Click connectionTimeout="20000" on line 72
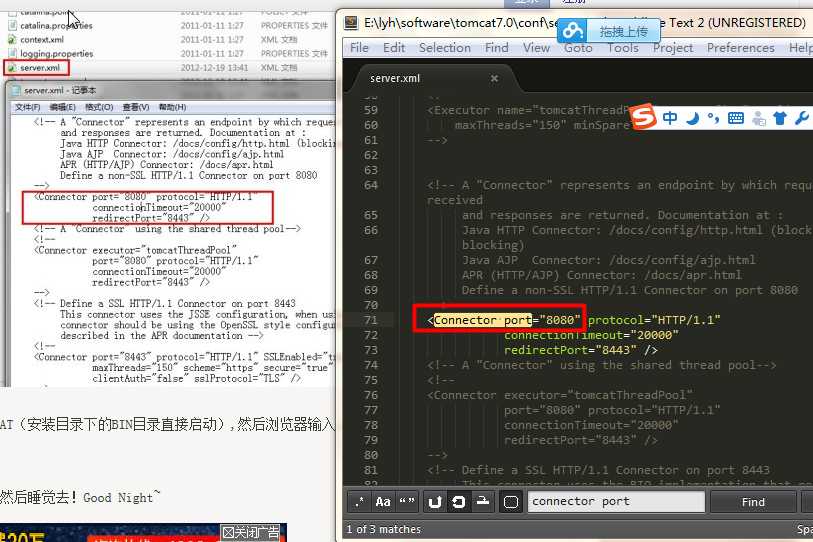Screen dimensions: 813x542 (591, 335)
